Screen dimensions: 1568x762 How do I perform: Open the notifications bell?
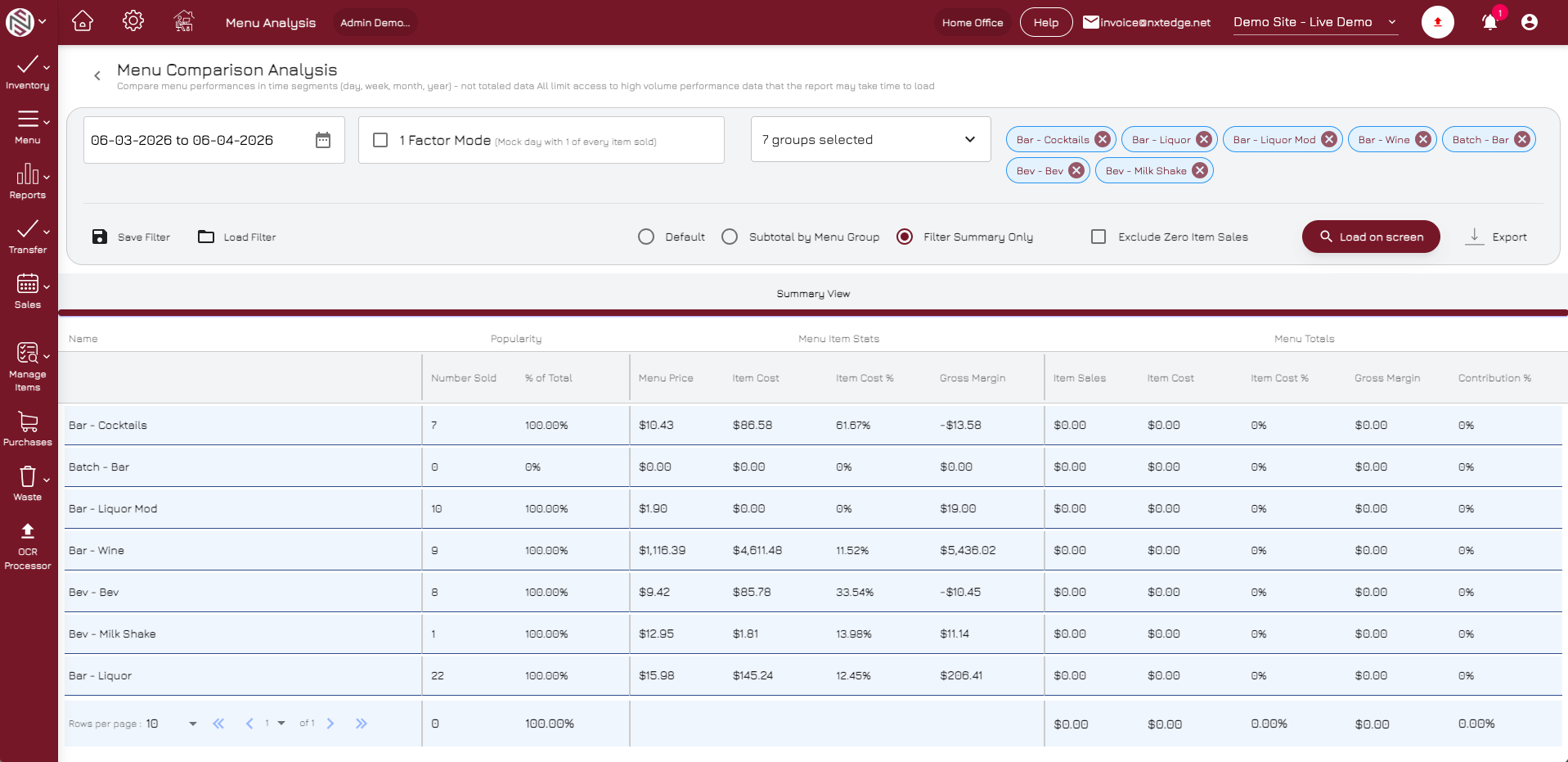(x=1490, y=22)
